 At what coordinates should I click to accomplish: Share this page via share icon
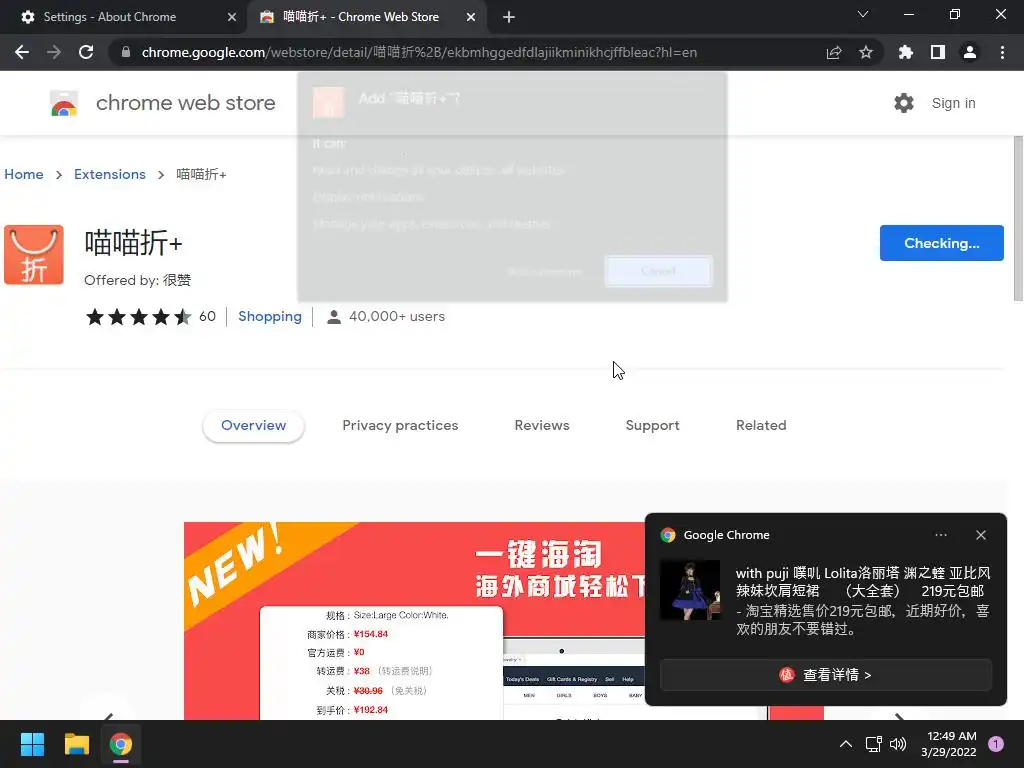(x=834, y=52)
